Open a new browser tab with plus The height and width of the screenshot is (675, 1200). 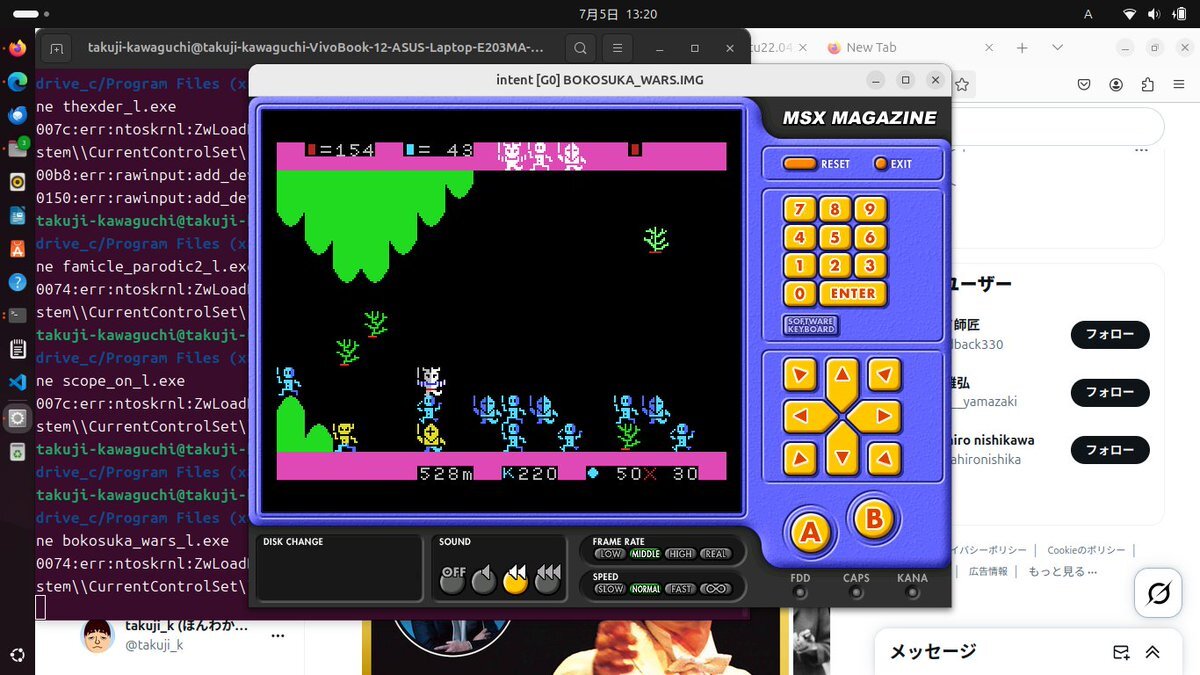[x=1022, y=47]
